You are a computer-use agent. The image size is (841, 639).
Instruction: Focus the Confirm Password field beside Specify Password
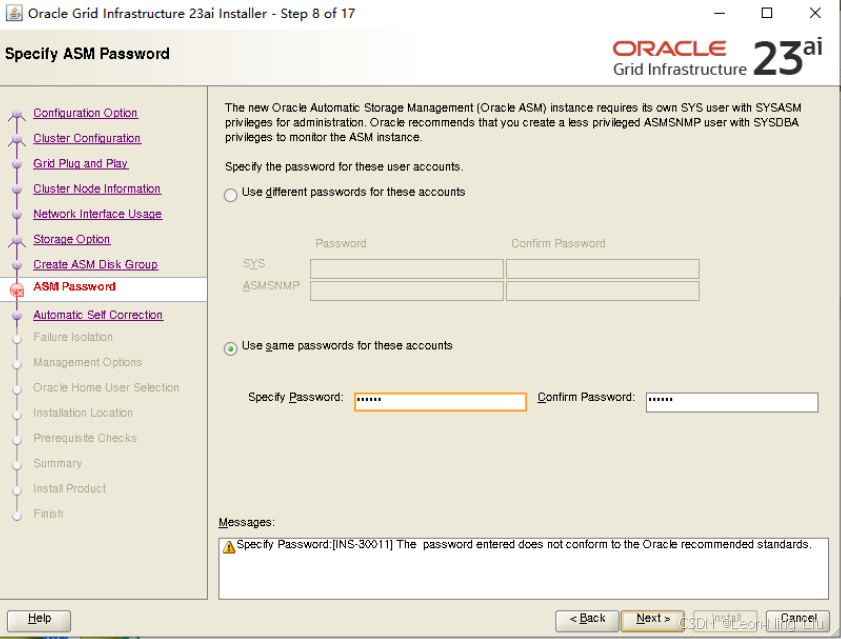tap(732, 402)
